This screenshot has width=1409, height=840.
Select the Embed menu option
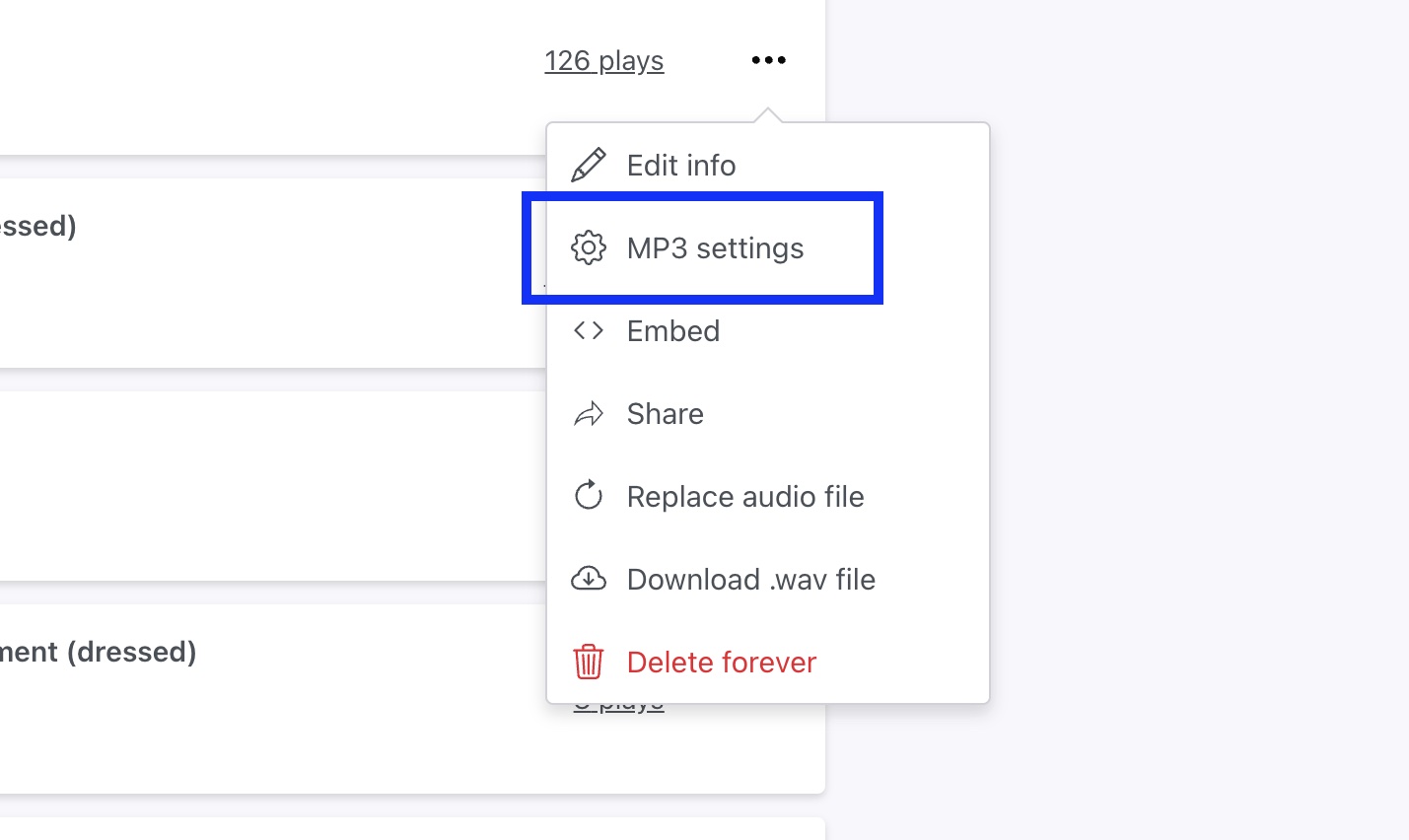673,331
